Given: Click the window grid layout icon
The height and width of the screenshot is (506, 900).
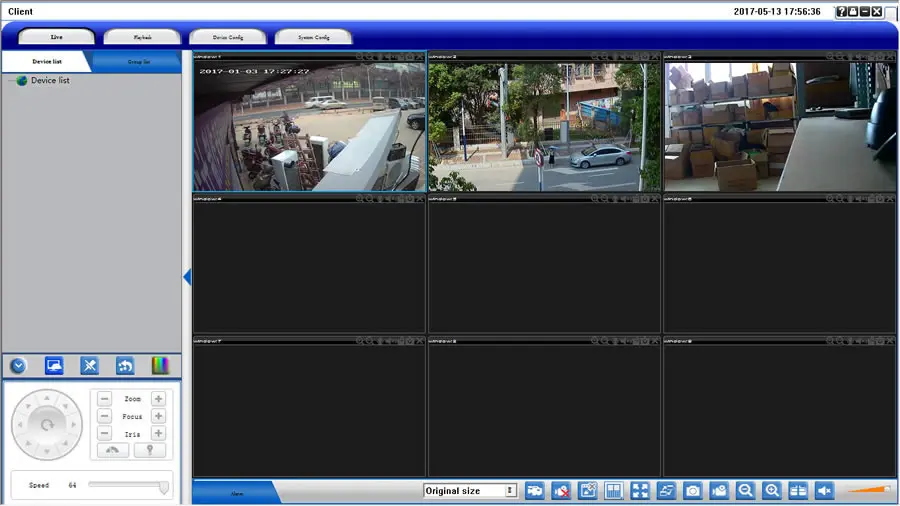Looking at the screenshot, I should [614, 491].
